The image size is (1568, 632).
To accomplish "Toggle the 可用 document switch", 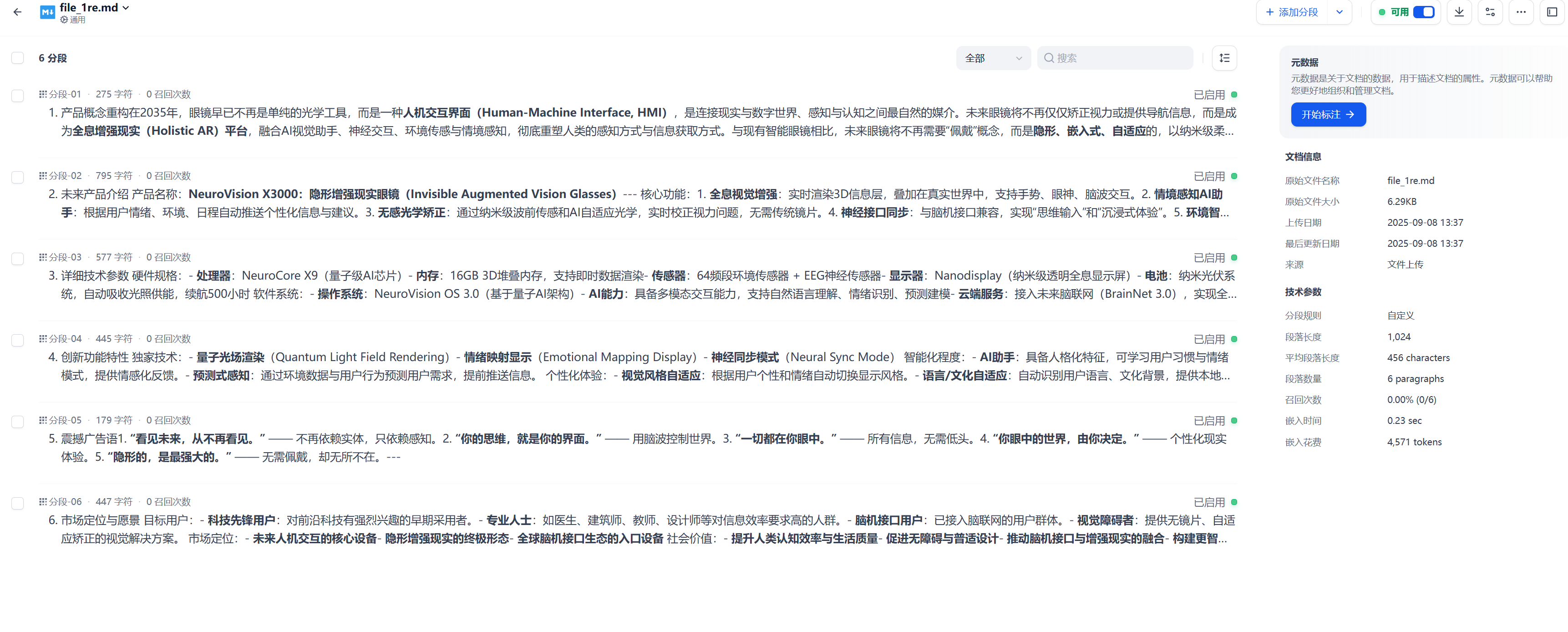I will [1423, 12].
